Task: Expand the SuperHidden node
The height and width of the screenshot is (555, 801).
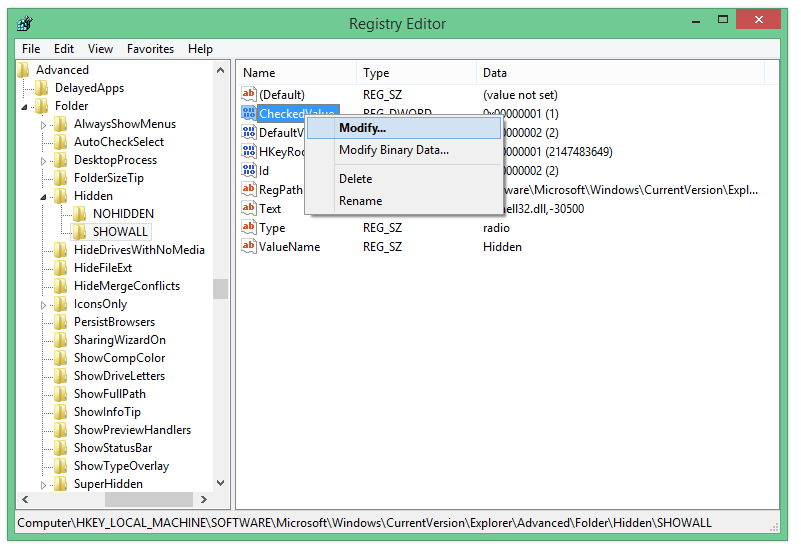Action: [x=43, y=485]
